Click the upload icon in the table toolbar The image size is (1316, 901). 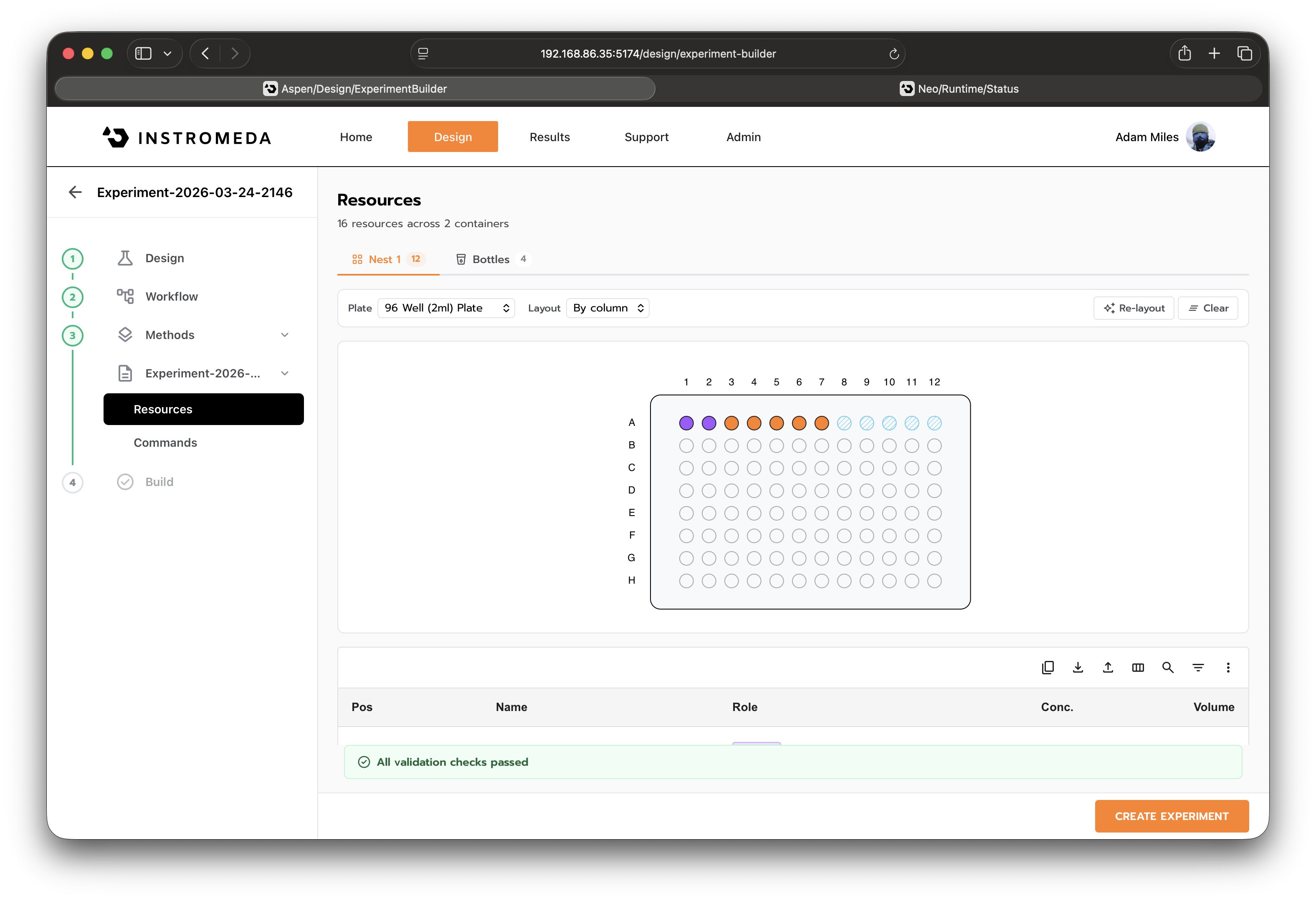coord(1108,667)
